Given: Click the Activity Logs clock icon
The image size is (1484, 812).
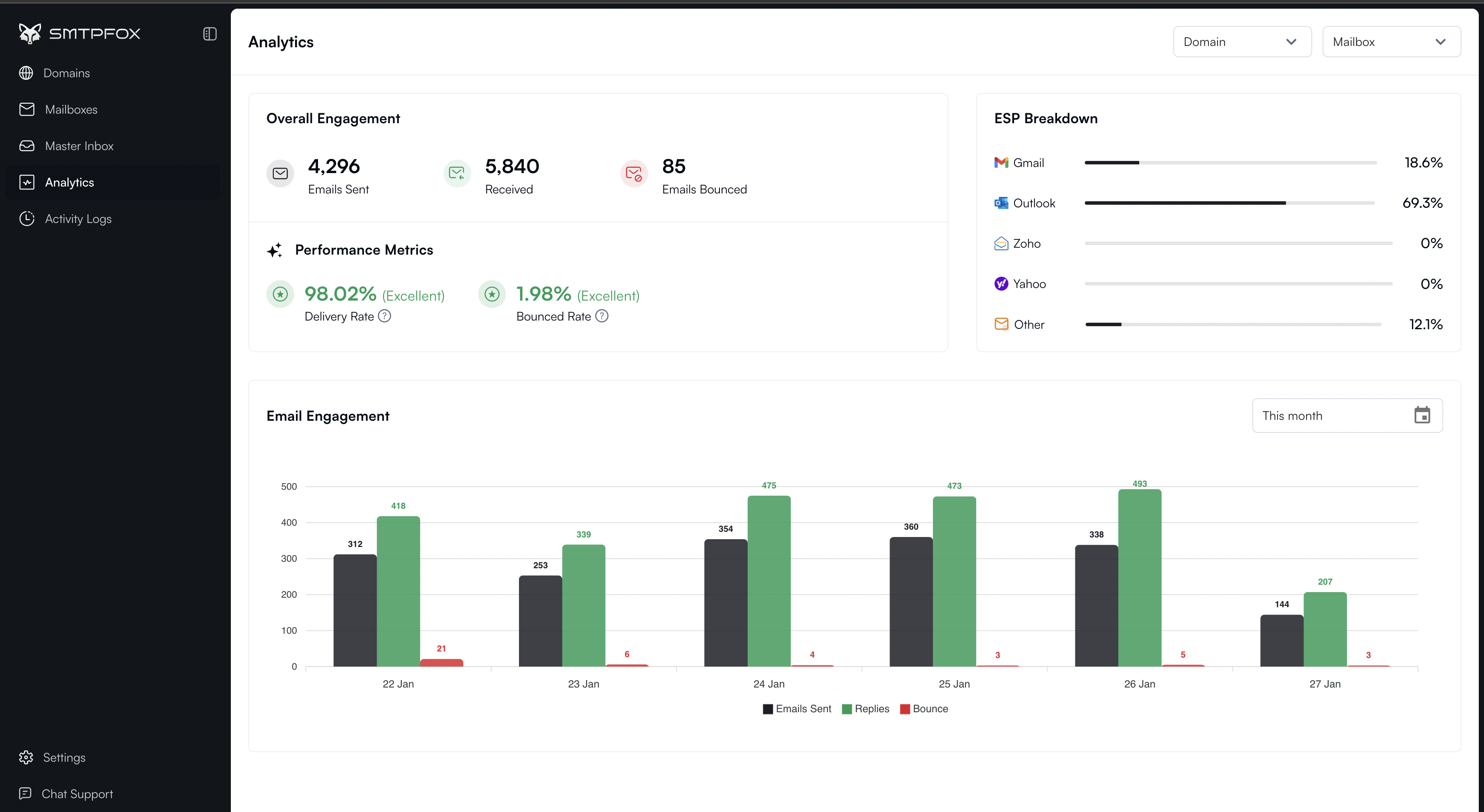Looking at the screenshot, I should pyautogui.click(x=27, y=218).
